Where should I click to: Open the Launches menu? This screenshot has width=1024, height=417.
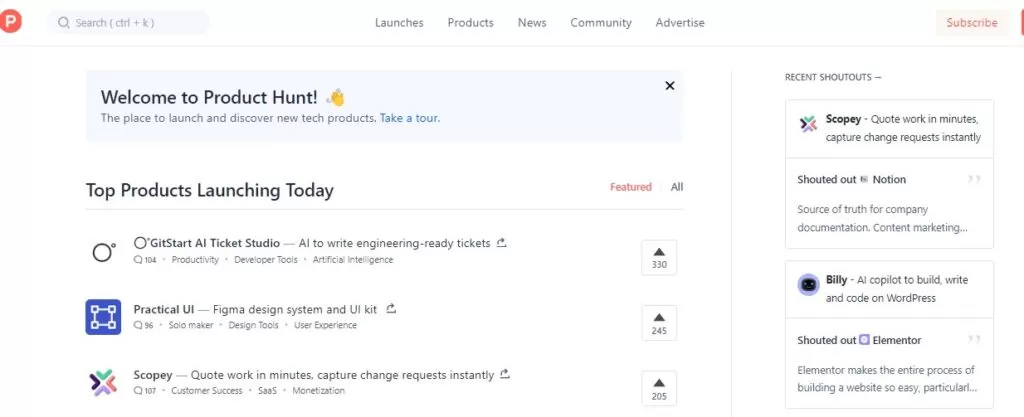[x=399, y=23]
